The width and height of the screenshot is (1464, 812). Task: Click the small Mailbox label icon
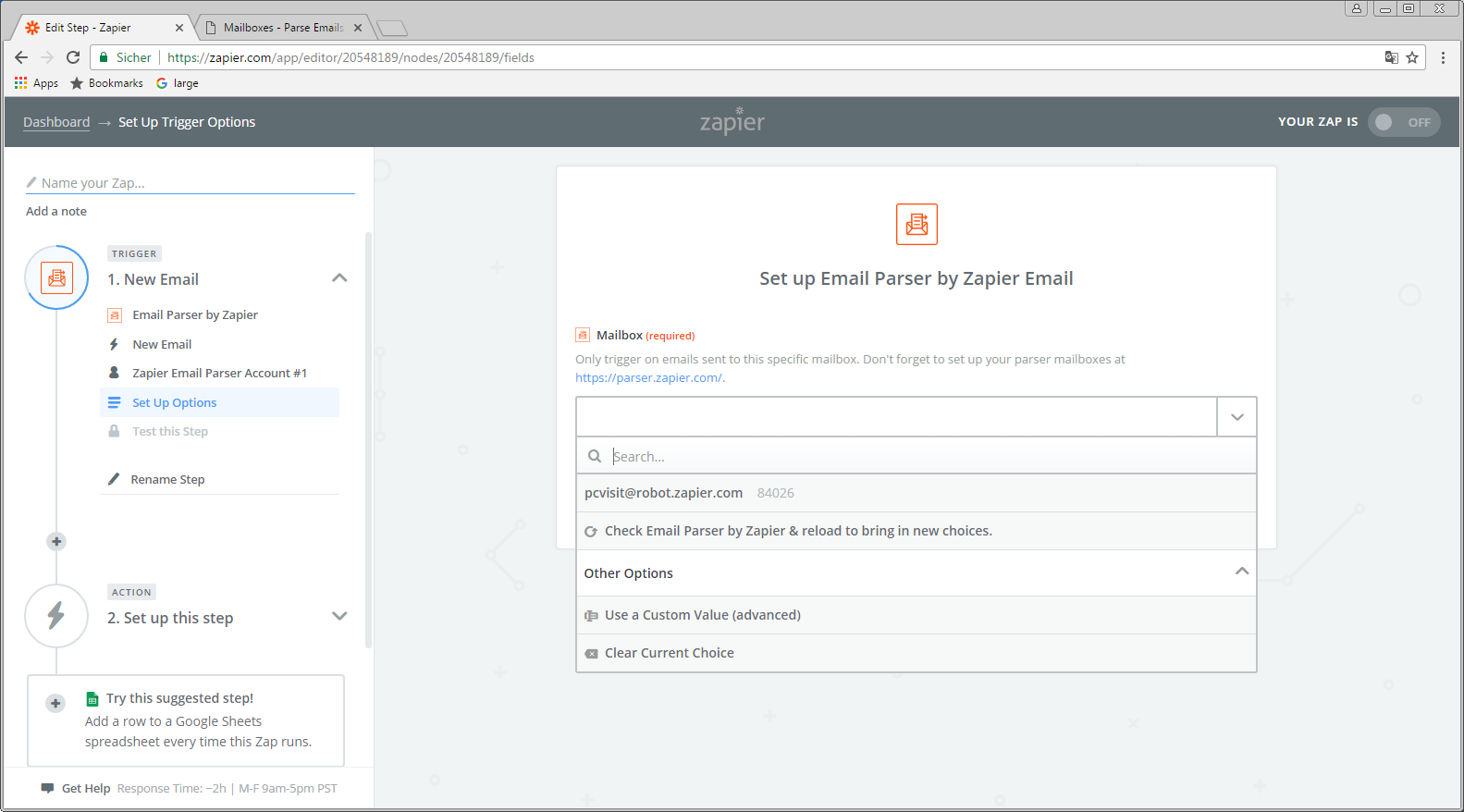(583, 335)
